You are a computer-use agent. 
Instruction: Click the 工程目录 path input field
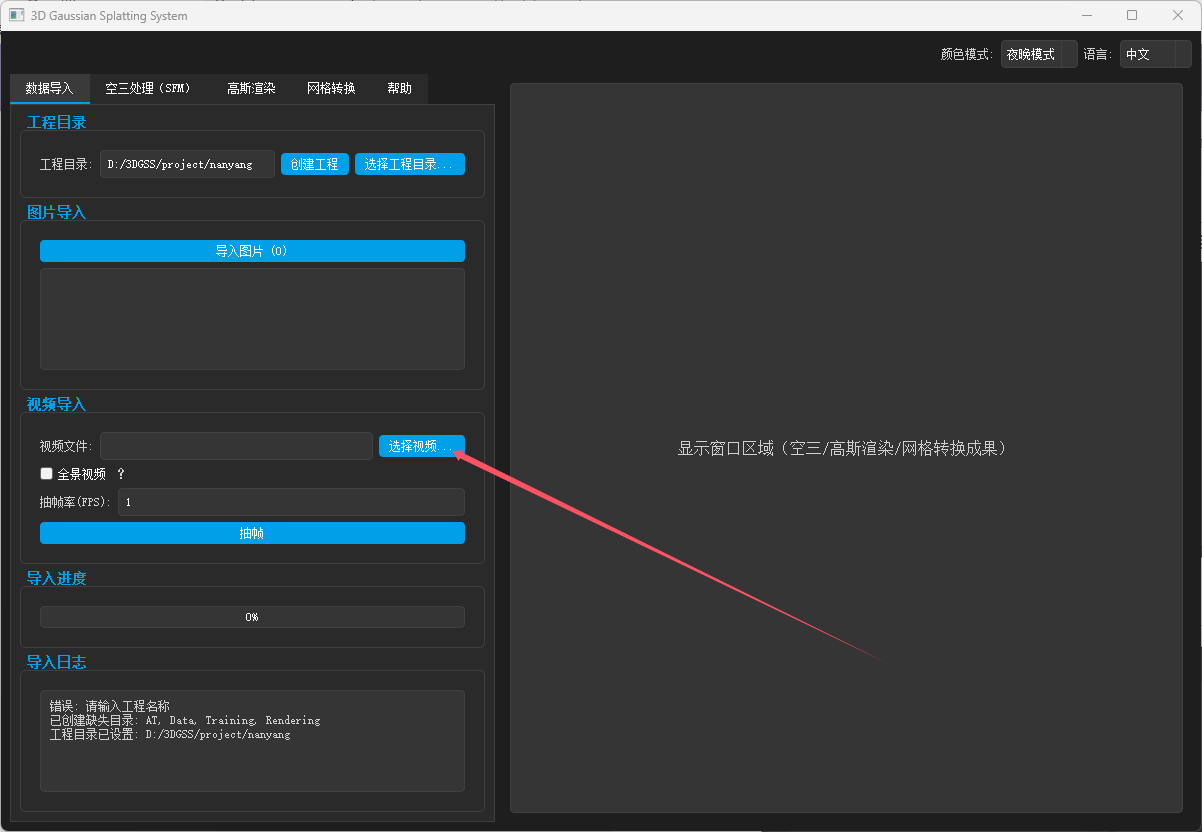187,164
